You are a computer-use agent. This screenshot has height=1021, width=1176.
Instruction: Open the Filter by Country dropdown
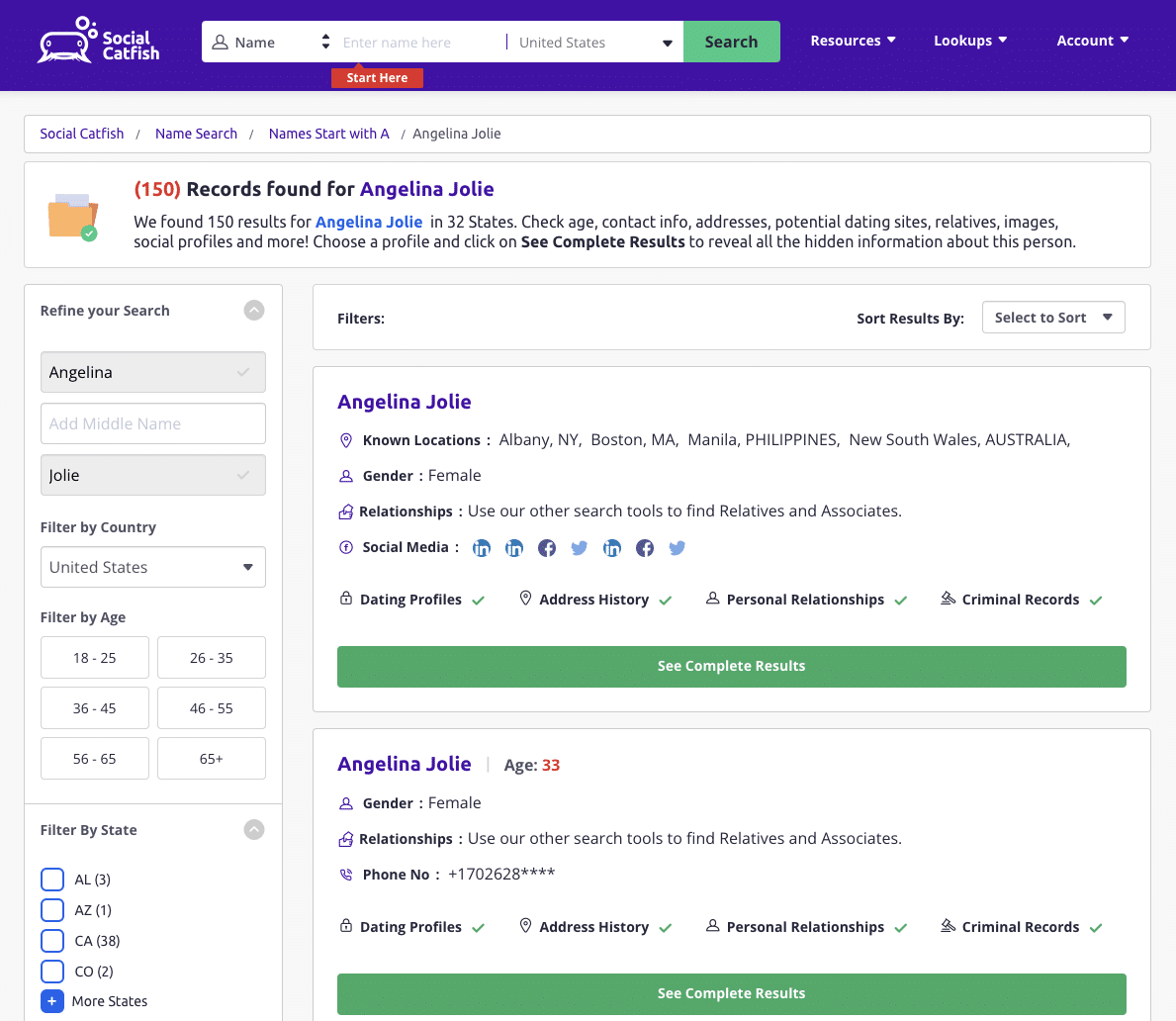(152, 567)
